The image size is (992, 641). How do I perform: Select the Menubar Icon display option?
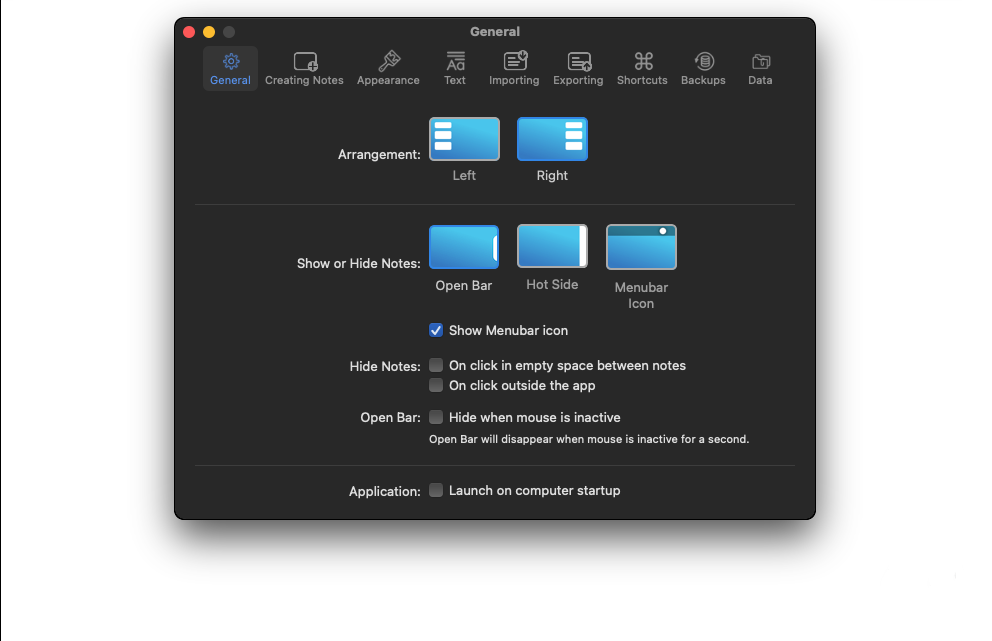click(641, 247)
